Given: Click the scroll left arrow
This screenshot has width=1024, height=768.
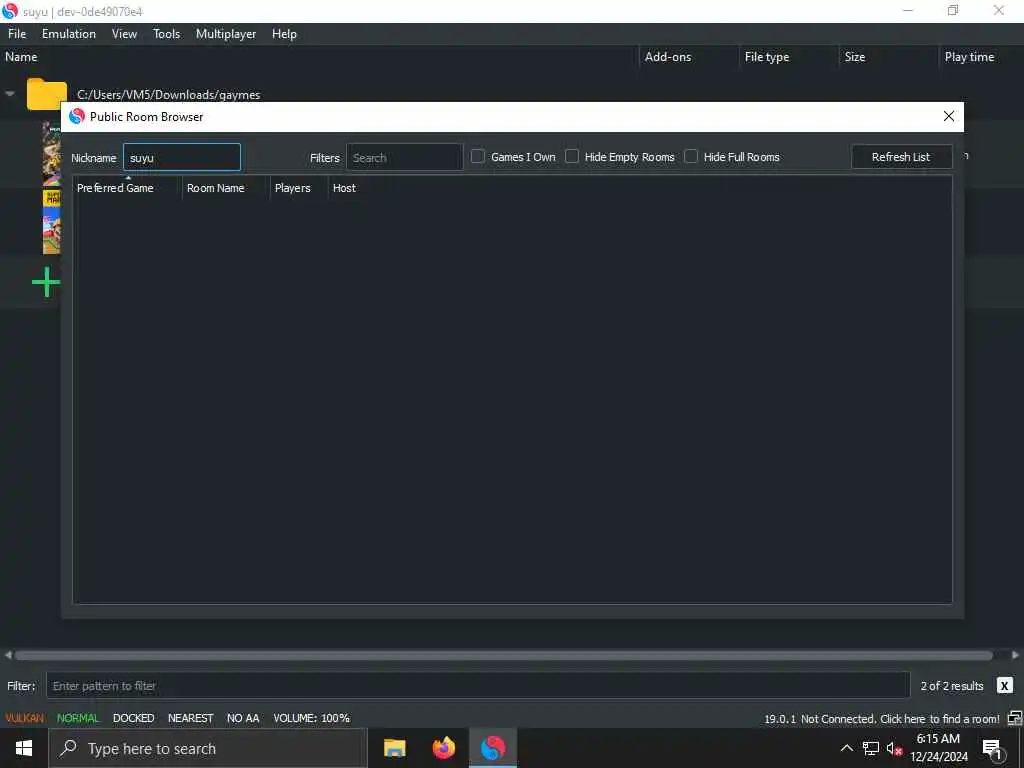Looking at the screenshot, I should point(7,655).
